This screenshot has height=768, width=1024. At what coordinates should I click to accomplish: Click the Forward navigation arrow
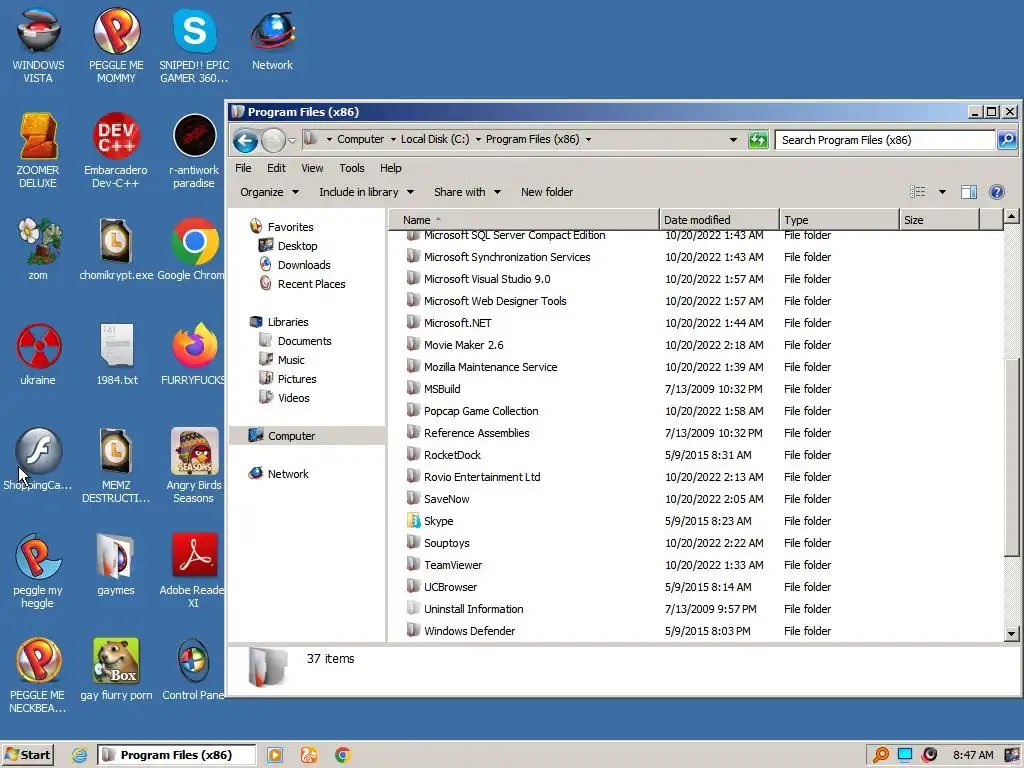273,140
